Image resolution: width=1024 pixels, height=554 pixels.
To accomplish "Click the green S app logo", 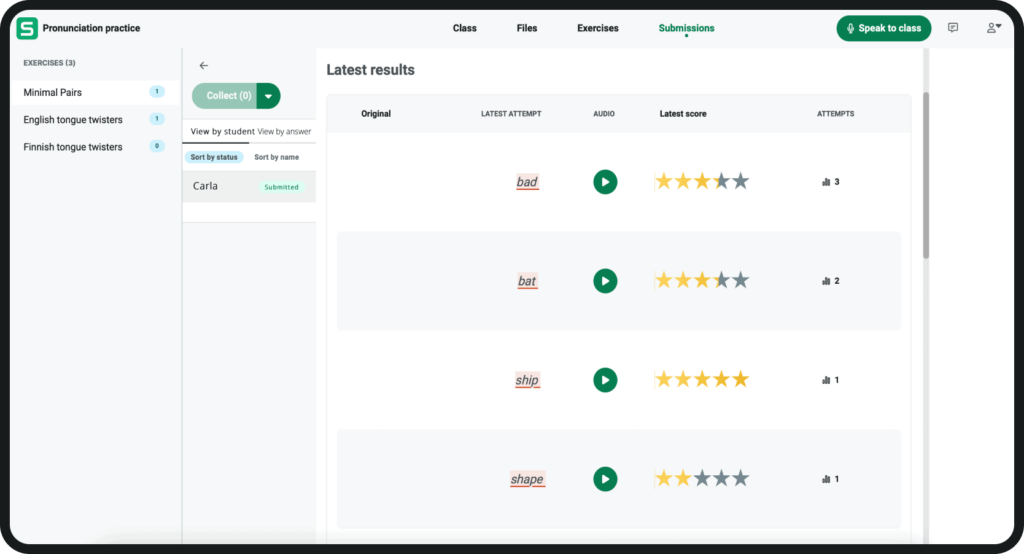I will click(27, 28).
